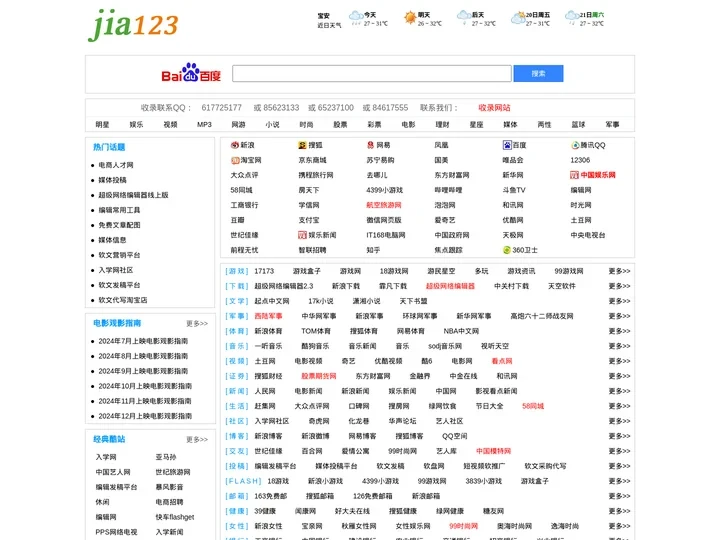Select 电影 in the category nav bar
This screenshot has height=540, width=720.
coord(408,124)
